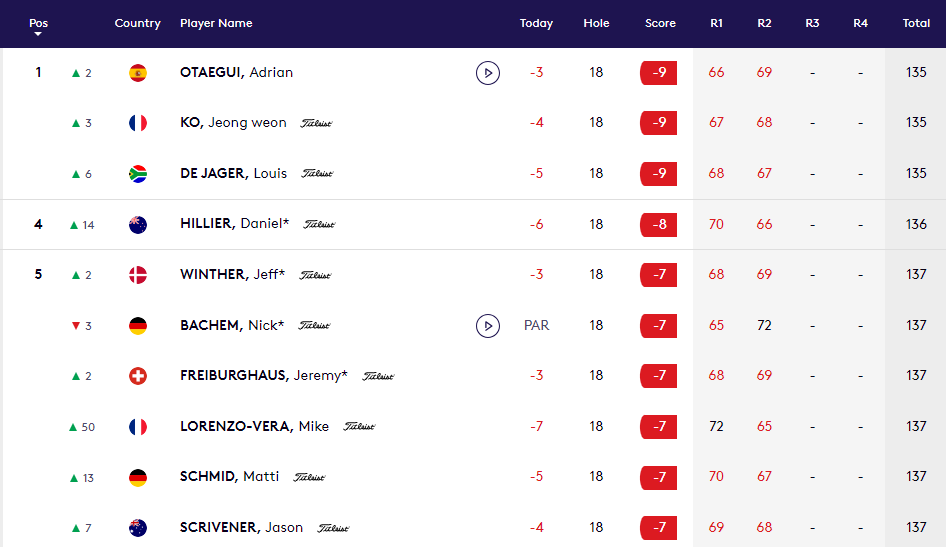Click the Switzerland flag icon

[138, 376]
